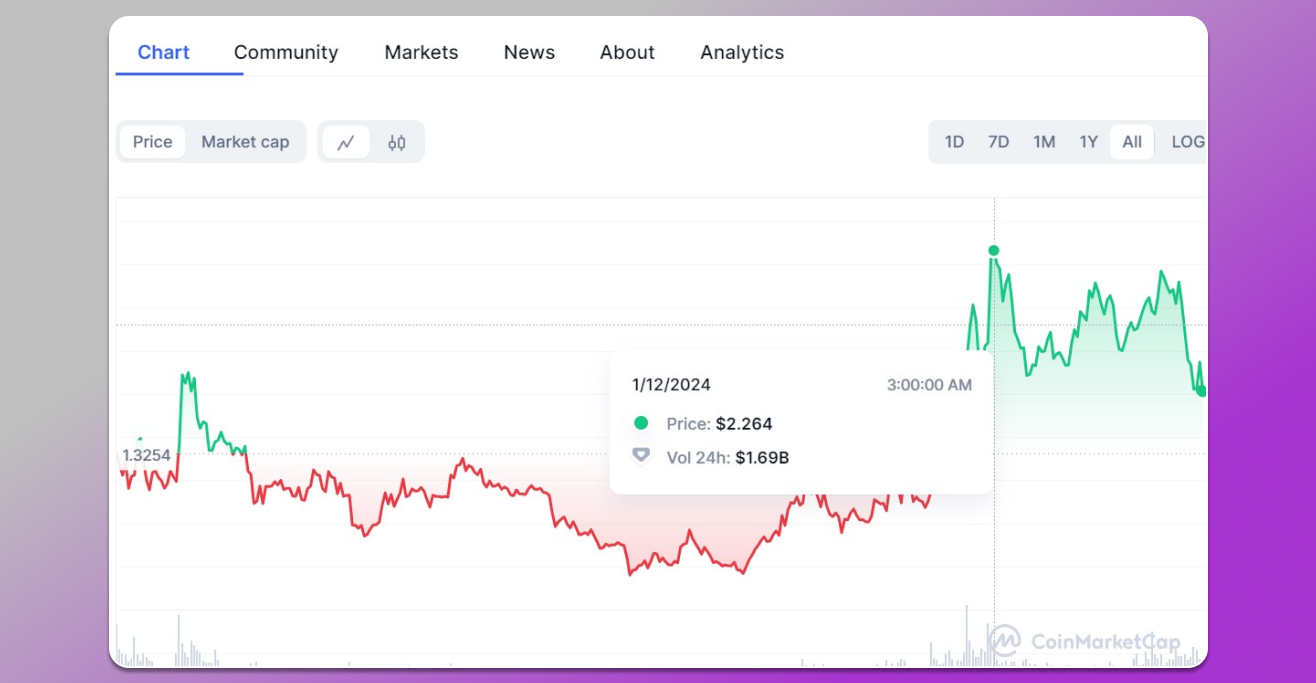This screenshot has width=1316, height=683.
Task: Click the green peak marker on the chart
Action: coord(993,252)
